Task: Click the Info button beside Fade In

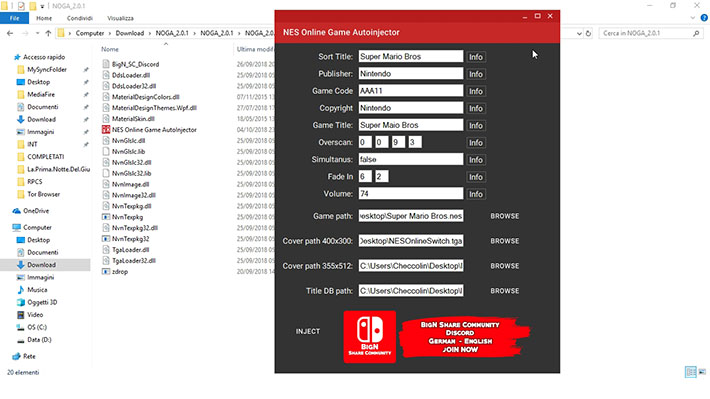Action: pyautogui.click(x=476, y=177)
